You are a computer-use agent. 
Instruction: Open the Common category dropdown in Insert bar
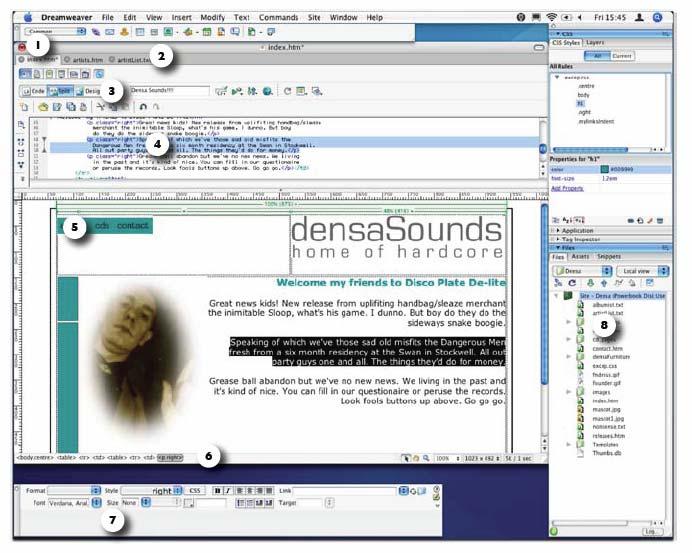click(56, 31)
